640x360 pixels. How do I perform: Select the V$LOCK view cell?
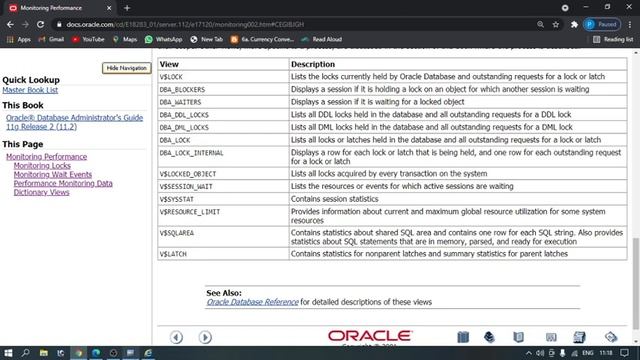point(223,77)
